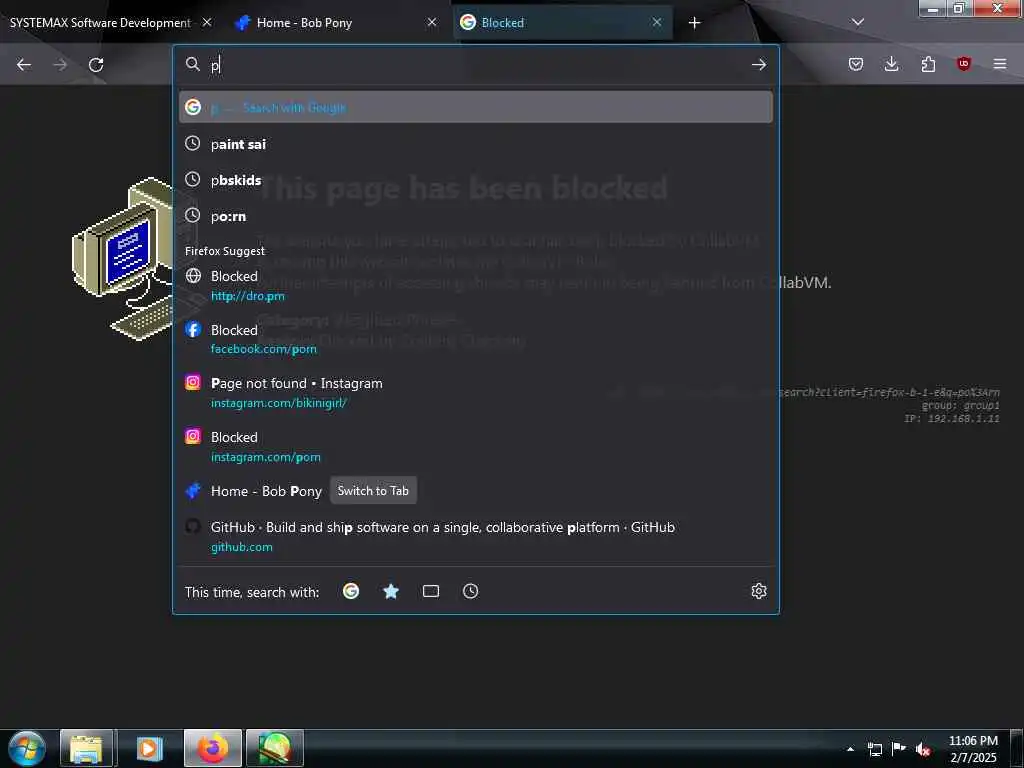Show hidden tray icons arrow
Viewport: 1024px width, 768px height.
click(x=850, y=749)
